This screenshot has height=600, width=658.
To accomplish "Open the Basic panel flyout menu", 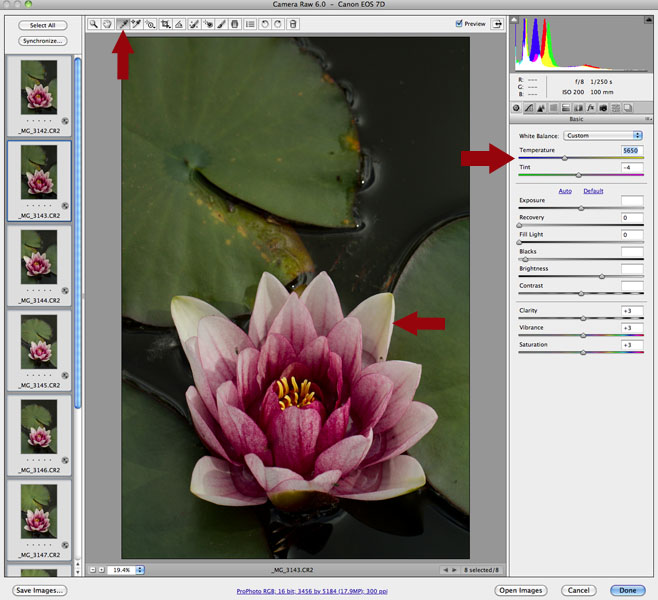I will tap(648, 119).
